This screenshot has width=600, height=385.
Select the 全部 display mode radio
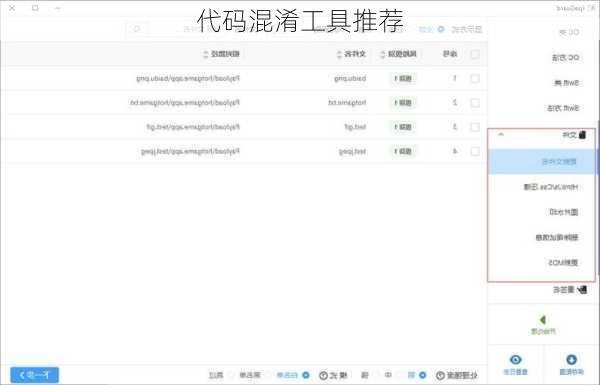tap(441, 29)
